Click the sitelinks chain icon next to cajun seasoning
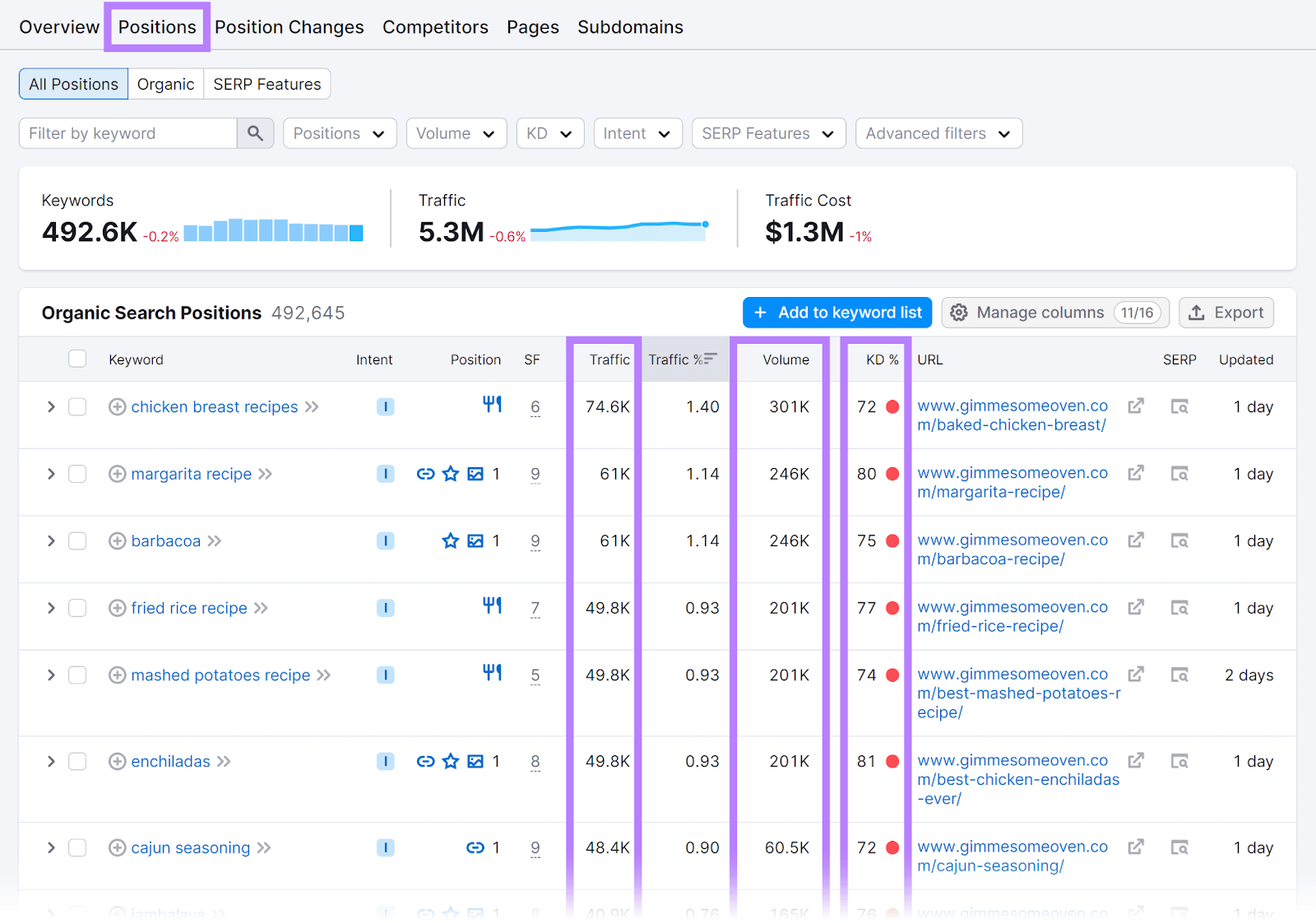 (x=474, y=847)
